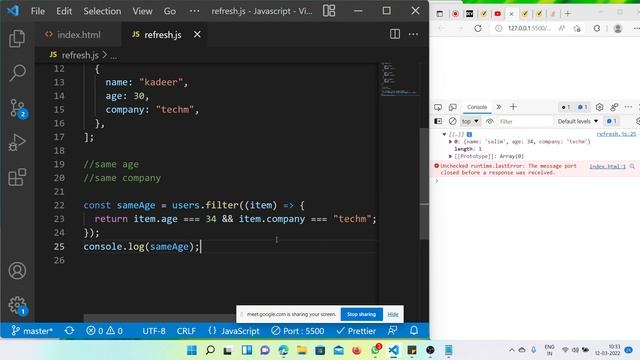Toggle live expression eye icon
This screenshot has width=640, height=360.
[489, 121]
